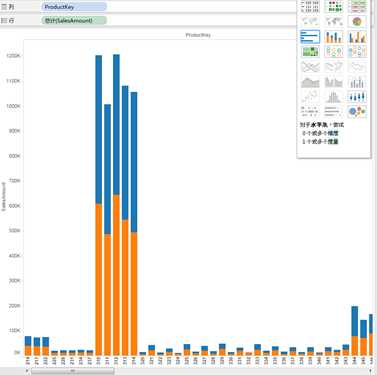This screenshot has height=375, width=377.
Task: Choose the circle views chart type
Action: (x=334, y=52)
